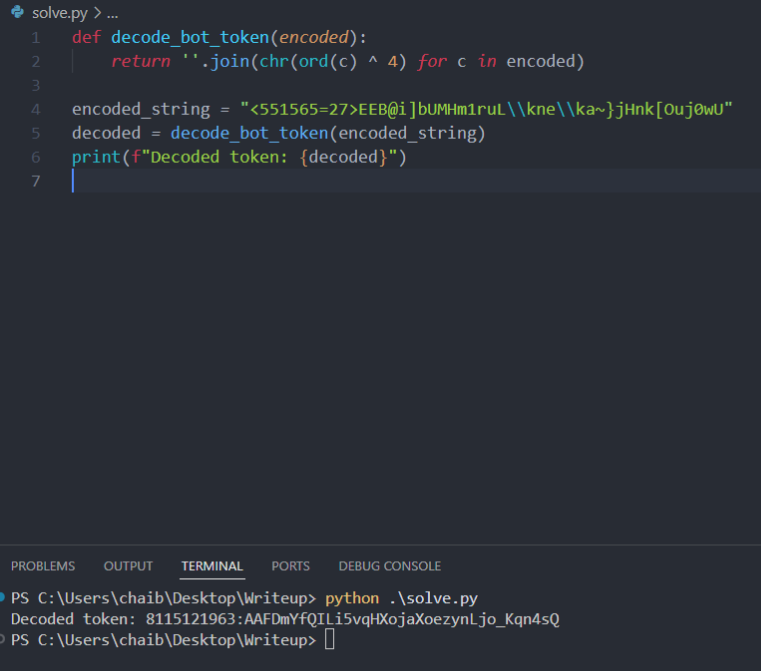Click the 'encoded' parameter in function signature
The width and height of the screenshot is (761, 671).
coord(314,38)
